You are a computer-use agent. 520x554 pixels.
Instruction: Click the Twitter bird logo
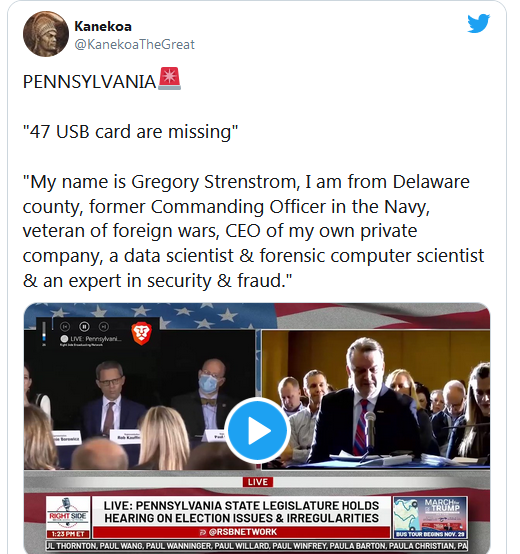478,23
